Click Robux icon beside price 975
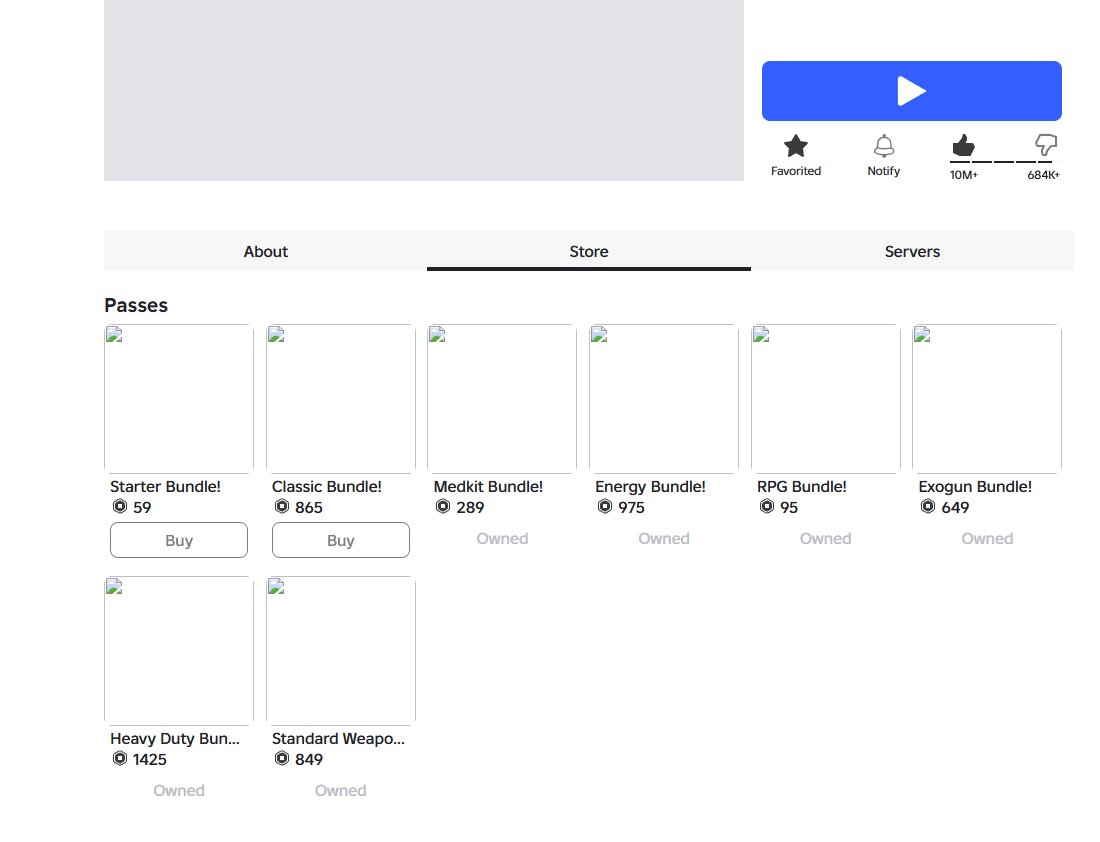 click(x=605, y=507)
